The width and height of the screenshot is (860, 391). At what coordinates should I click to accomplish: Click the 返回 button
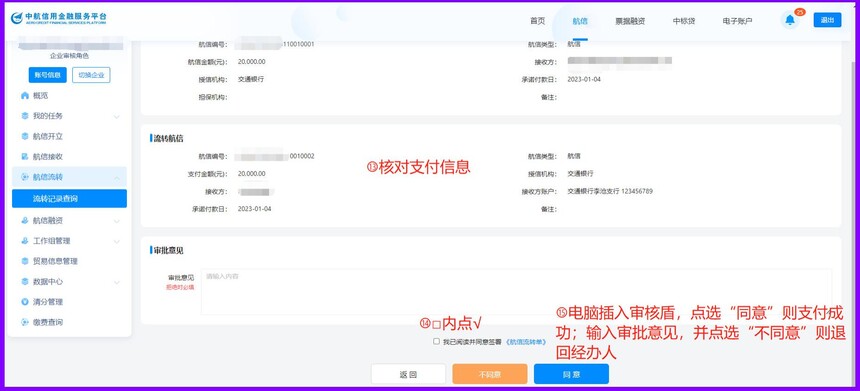[x=408, y=374]
